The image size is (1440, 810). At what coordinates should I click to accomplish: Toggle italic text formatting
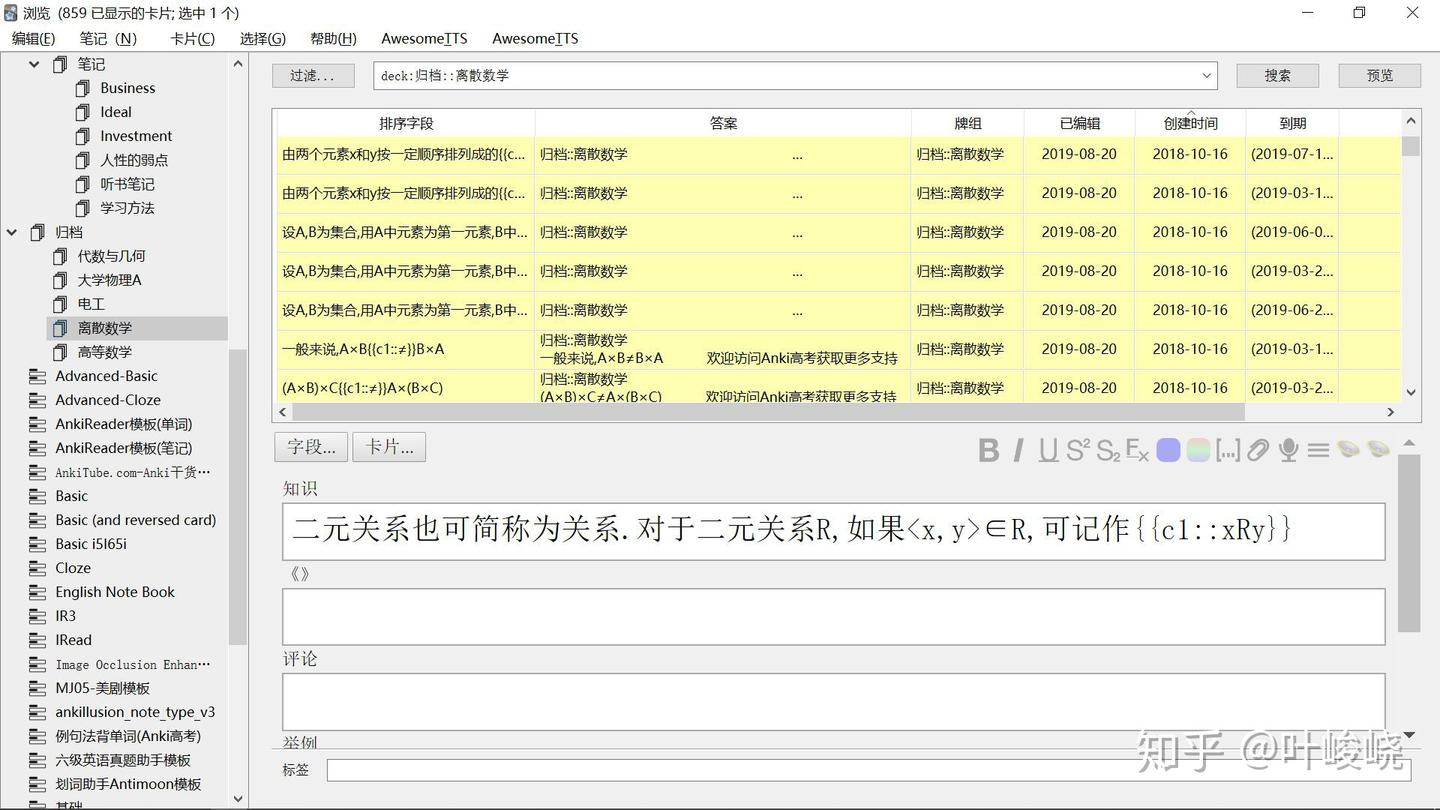(x=1018, y=451)
